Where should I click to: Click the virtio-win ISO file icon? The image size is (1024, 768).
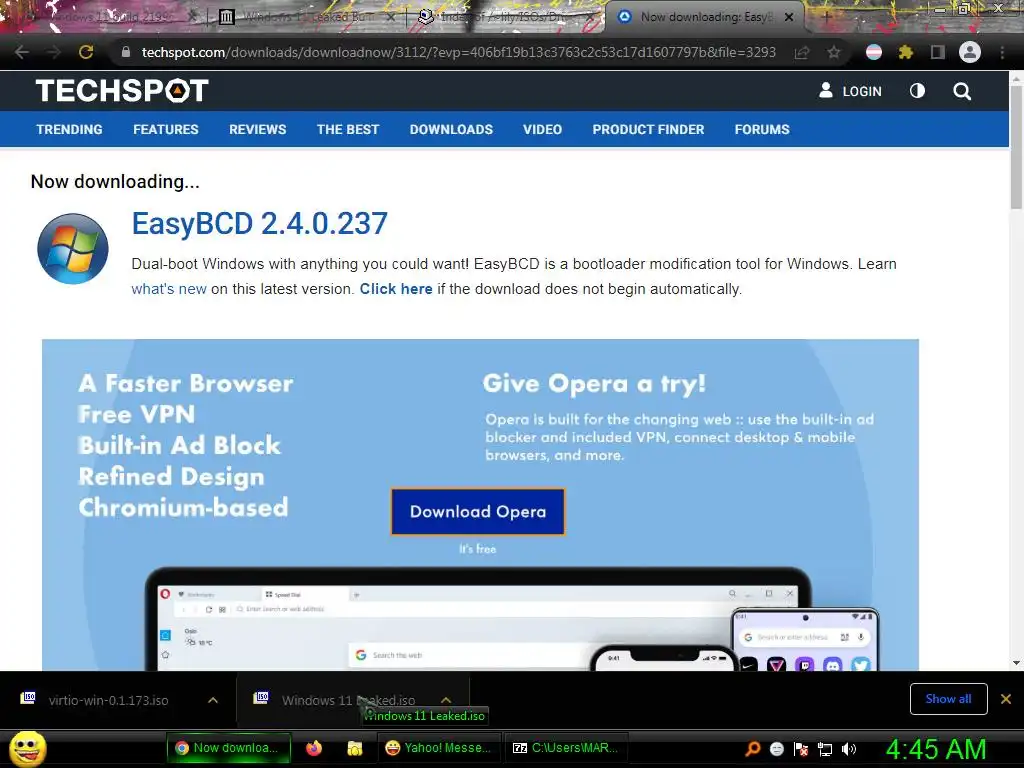(x=28, y=698)
